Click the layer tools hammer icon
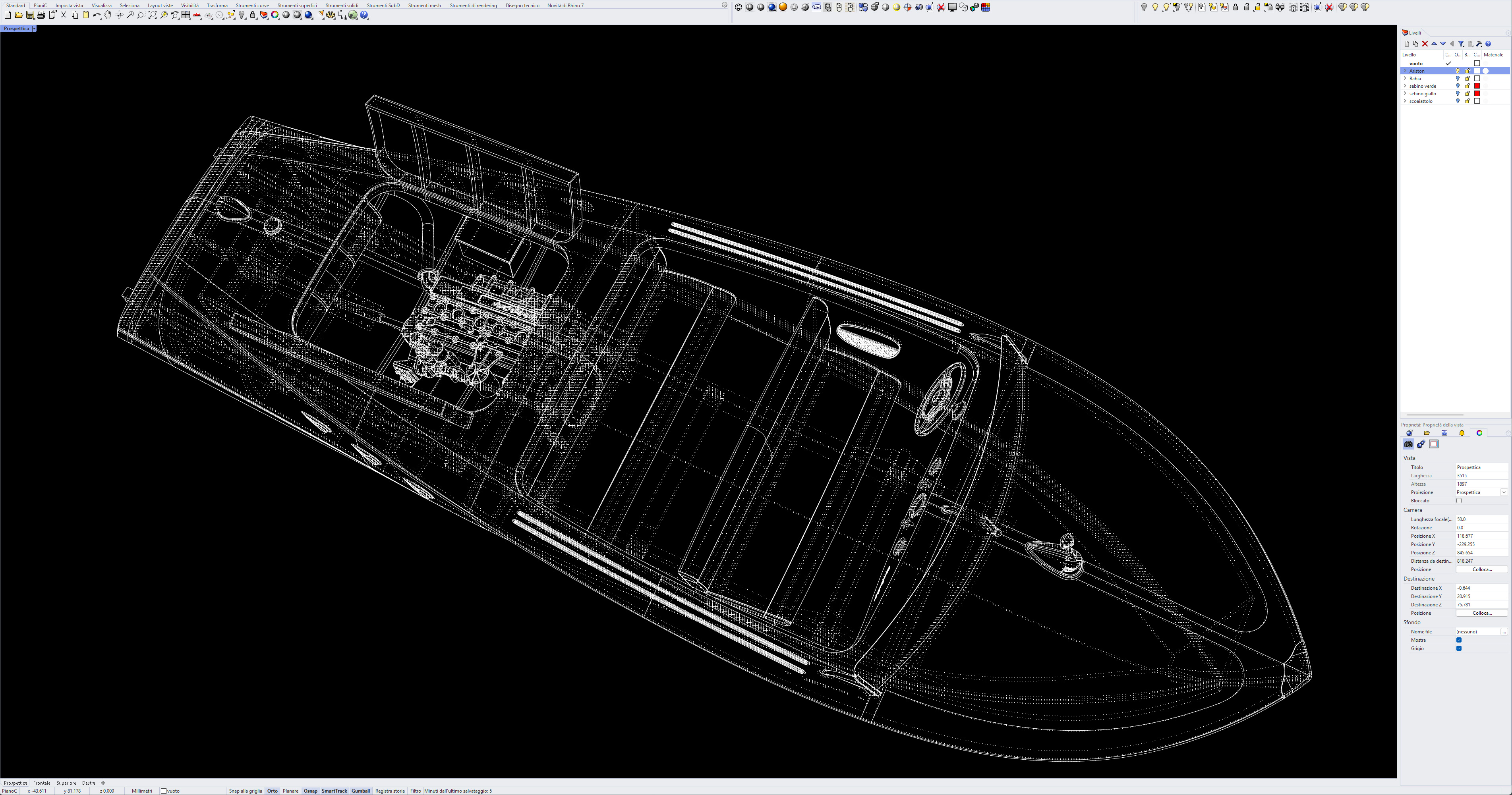Image resolution: width=1512 pixels, height=795 pixels. click(1479, 44)
